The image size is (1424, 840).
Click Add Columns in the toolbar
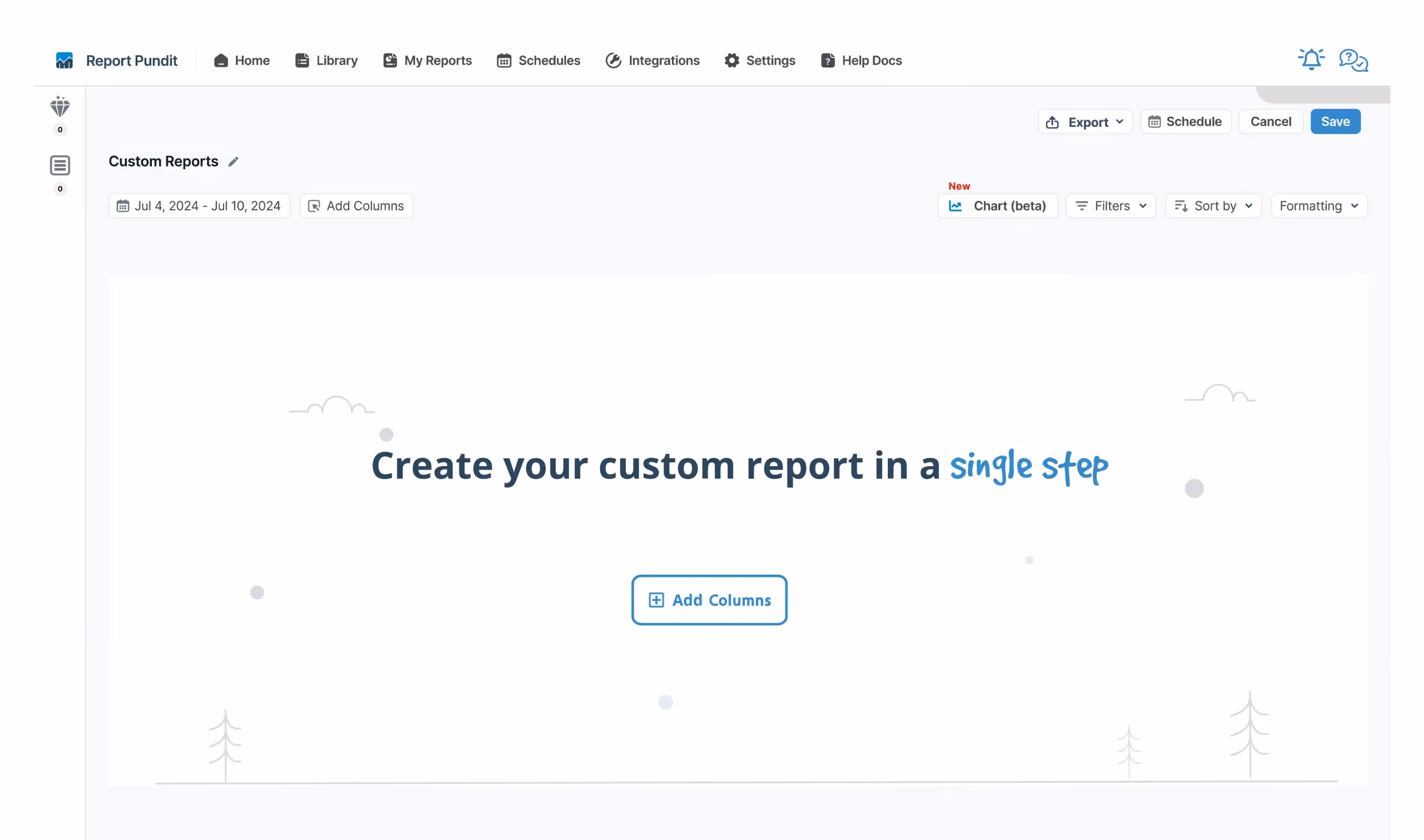[356, 206]
